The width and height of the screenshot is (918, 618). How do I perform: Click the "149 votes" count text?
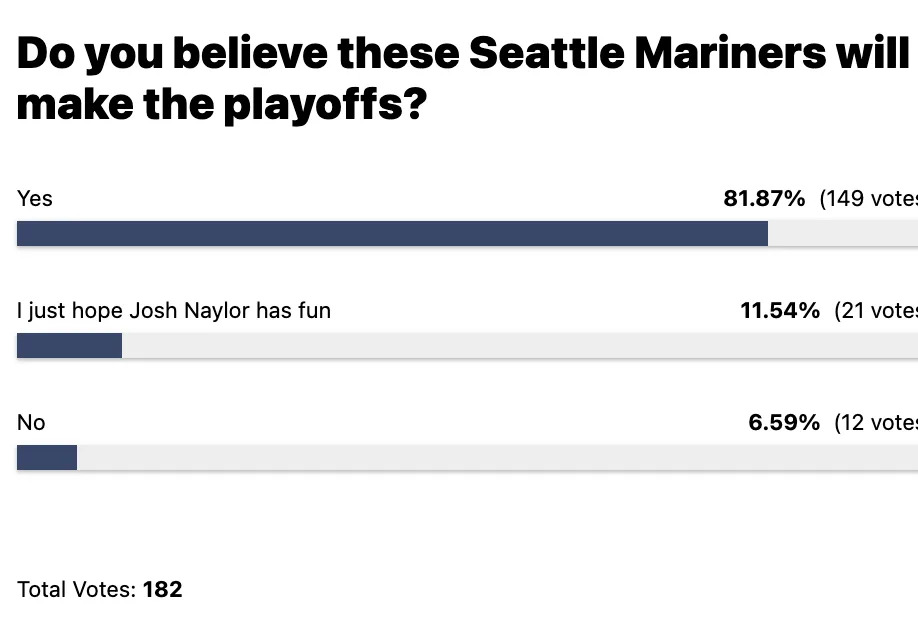click(x=868, y=198)
